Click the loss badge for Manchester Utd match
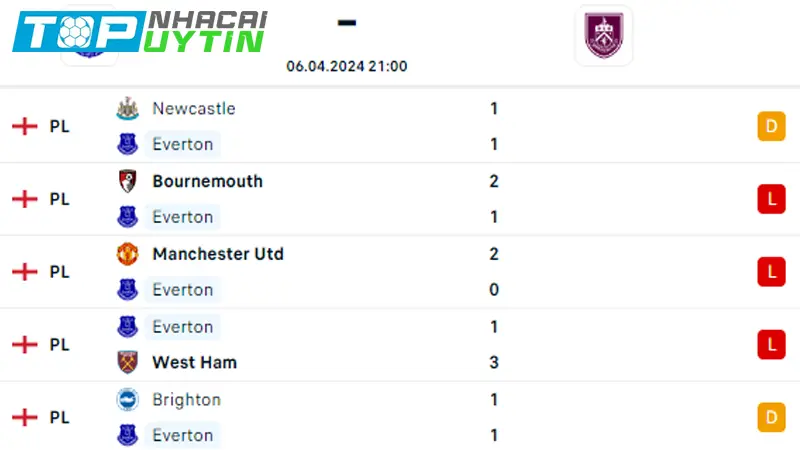This screenshot has height=450, width=800. click(x=771, y=271)
